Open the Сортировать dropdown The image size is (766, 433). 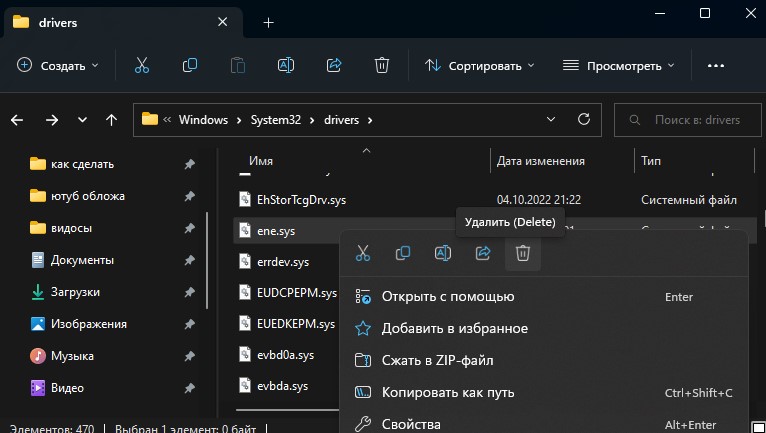click(479, 65)
